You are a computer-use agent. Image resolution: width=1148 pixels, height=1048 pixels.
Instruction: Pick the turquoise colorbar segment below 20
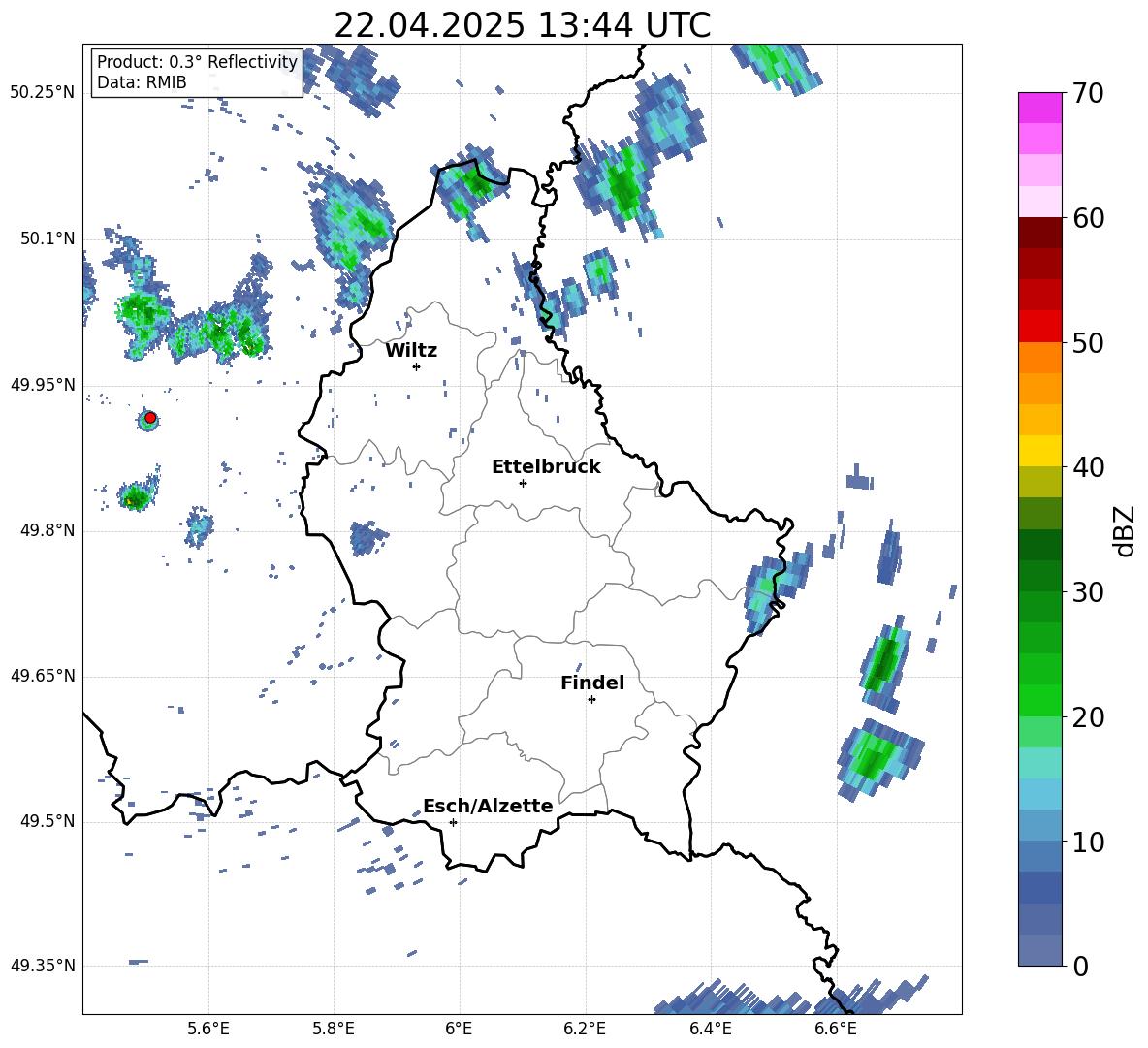[1039, 763]
